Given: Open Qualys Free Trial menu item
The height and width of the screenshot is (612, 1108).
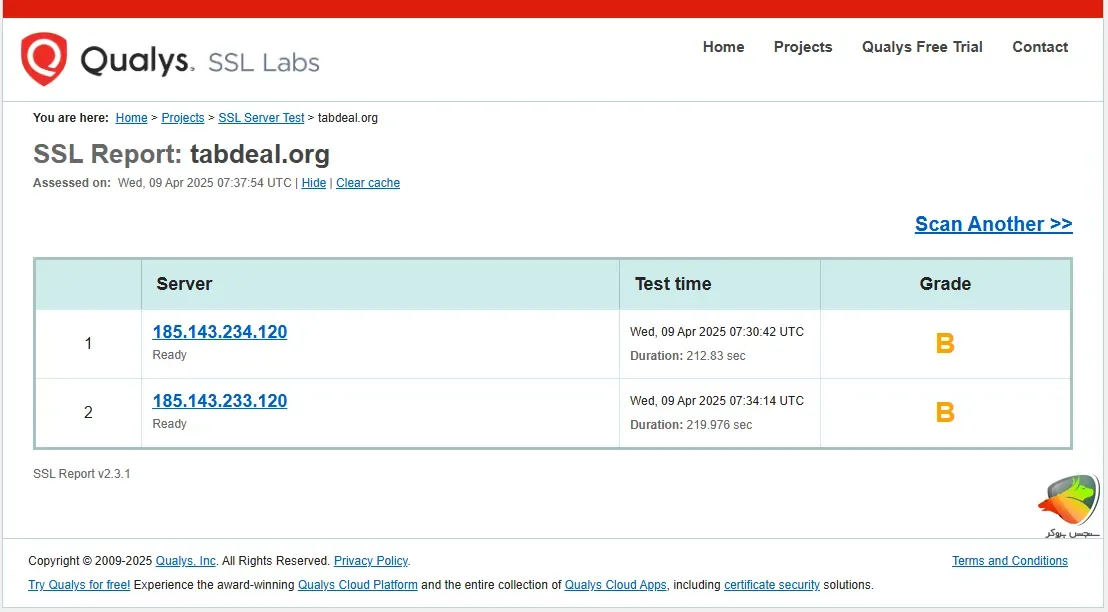Looking at the screenshot, I should pyautogui.click(x=921, y=47).
